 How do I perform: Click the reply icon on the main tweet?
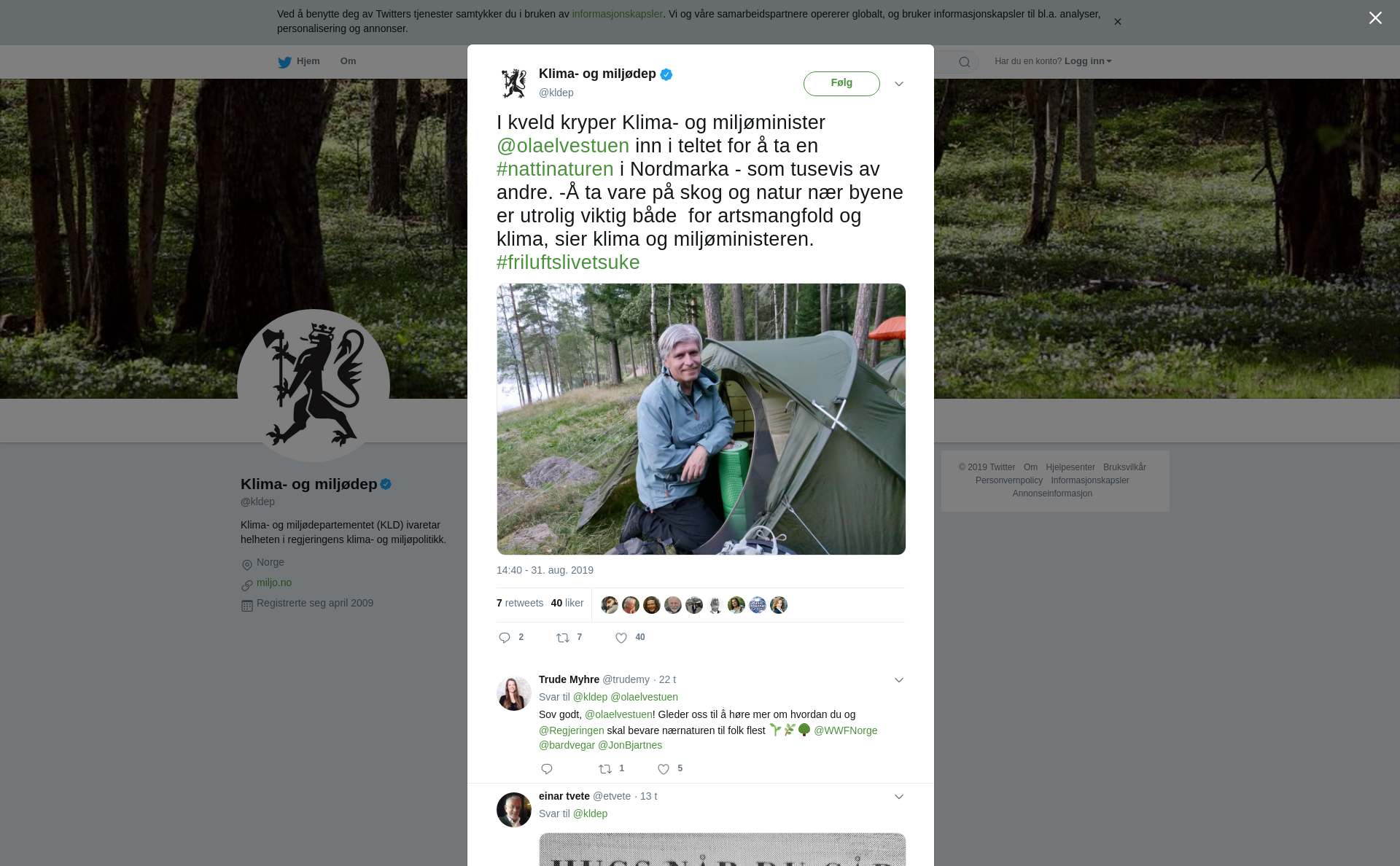click(x=505, y=638)
